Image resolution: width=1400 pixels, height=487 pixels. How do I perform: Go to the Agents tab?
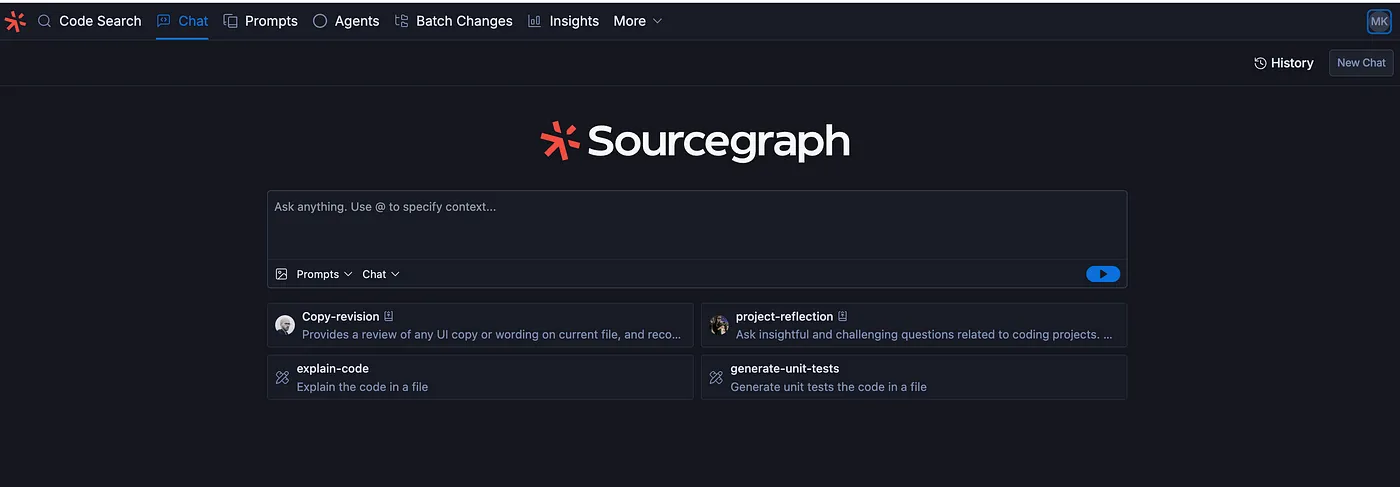point(346,21)
